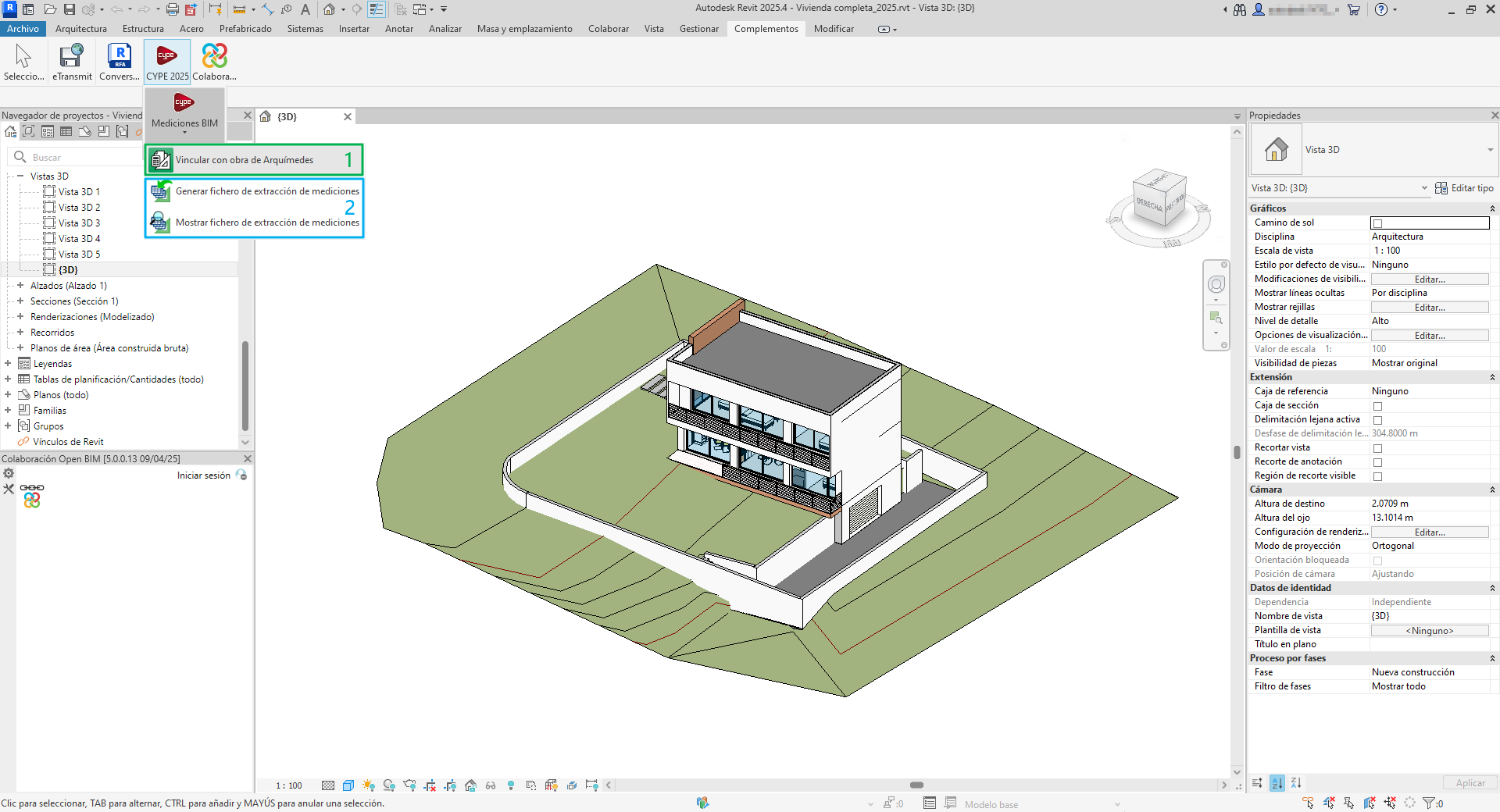This screenshot has height=812, width=1500.
Task: Click the Print icon in quick access toolbar
Action: pyautogui.click(x=172, y=9)
